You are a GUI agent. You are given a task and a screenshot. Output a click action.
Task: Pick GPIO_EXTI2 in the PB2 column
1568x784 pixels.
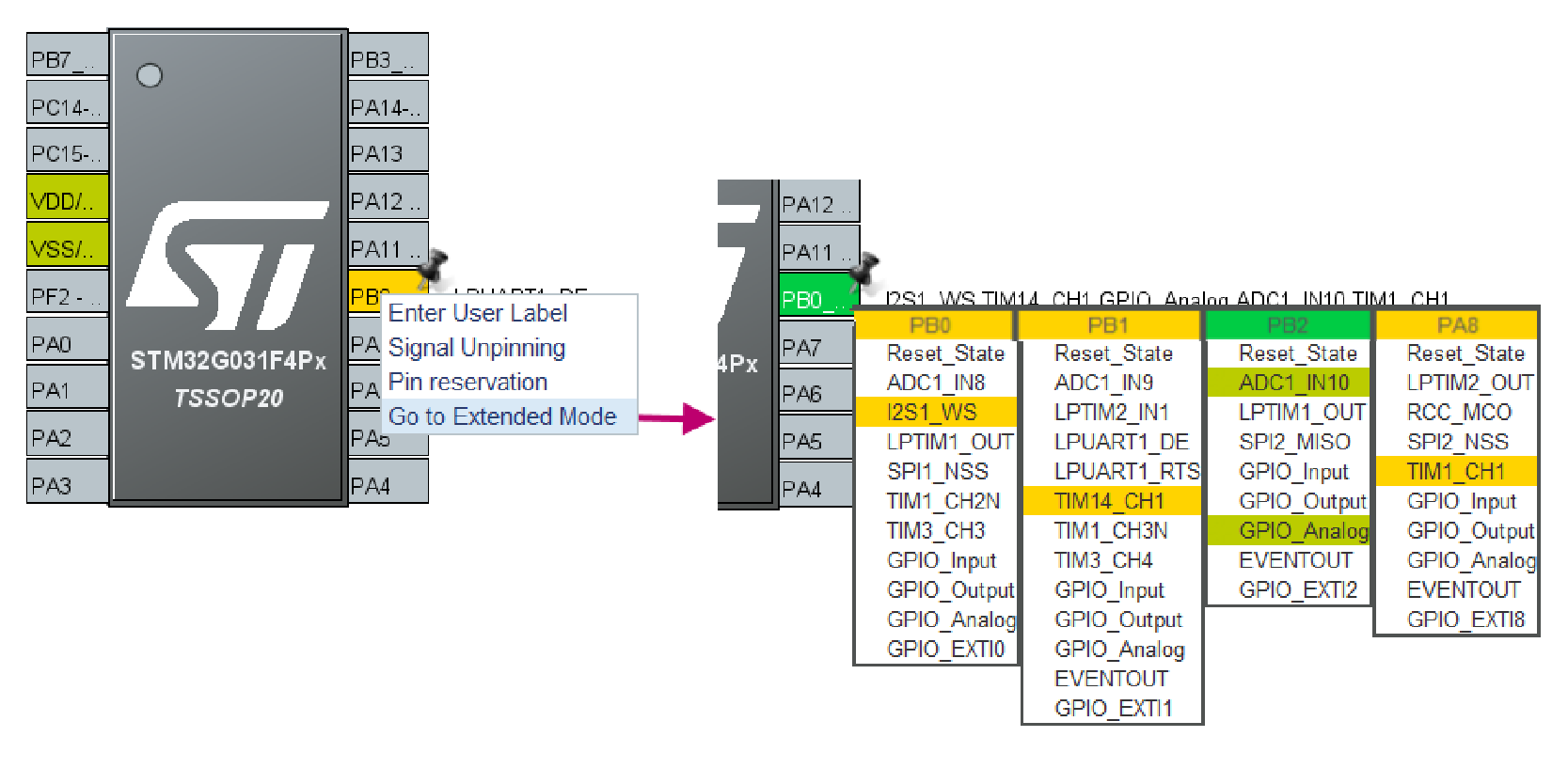click(1298, 589)
